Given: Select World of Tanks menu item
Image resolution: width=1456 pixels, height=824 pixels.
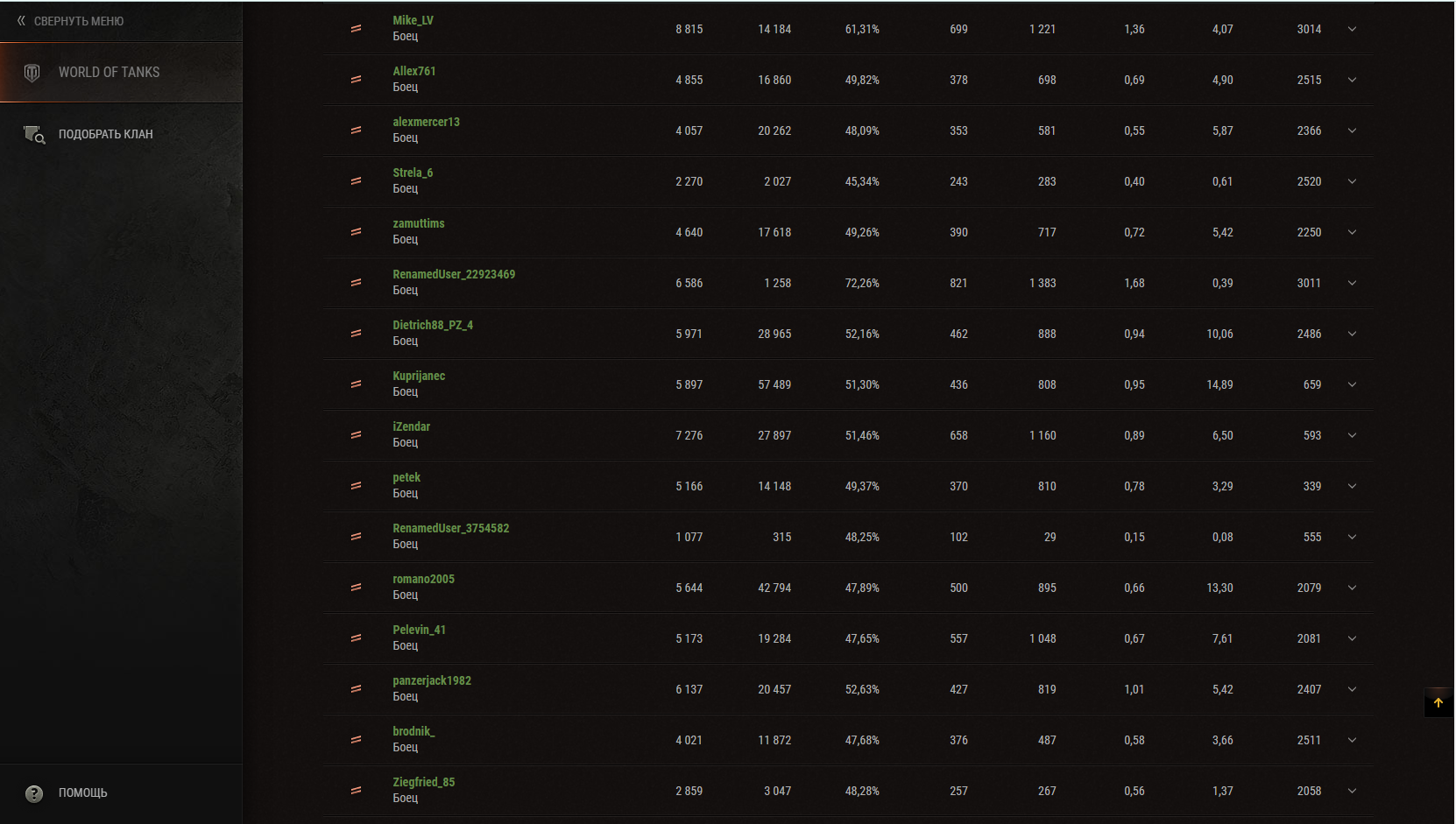Looking at the screenshot, I should 121,73.
